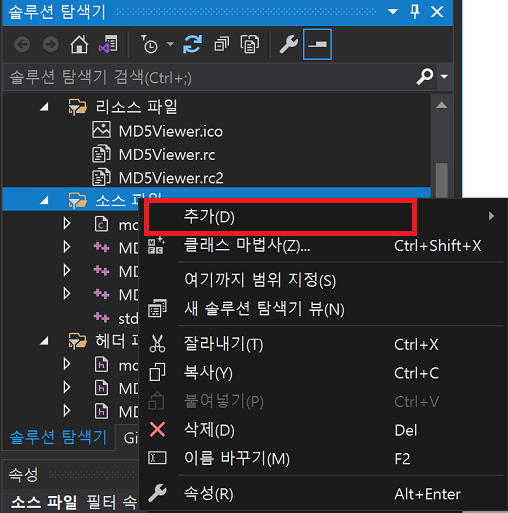Collapse the 소스 파일 folder

pos(44,200)
